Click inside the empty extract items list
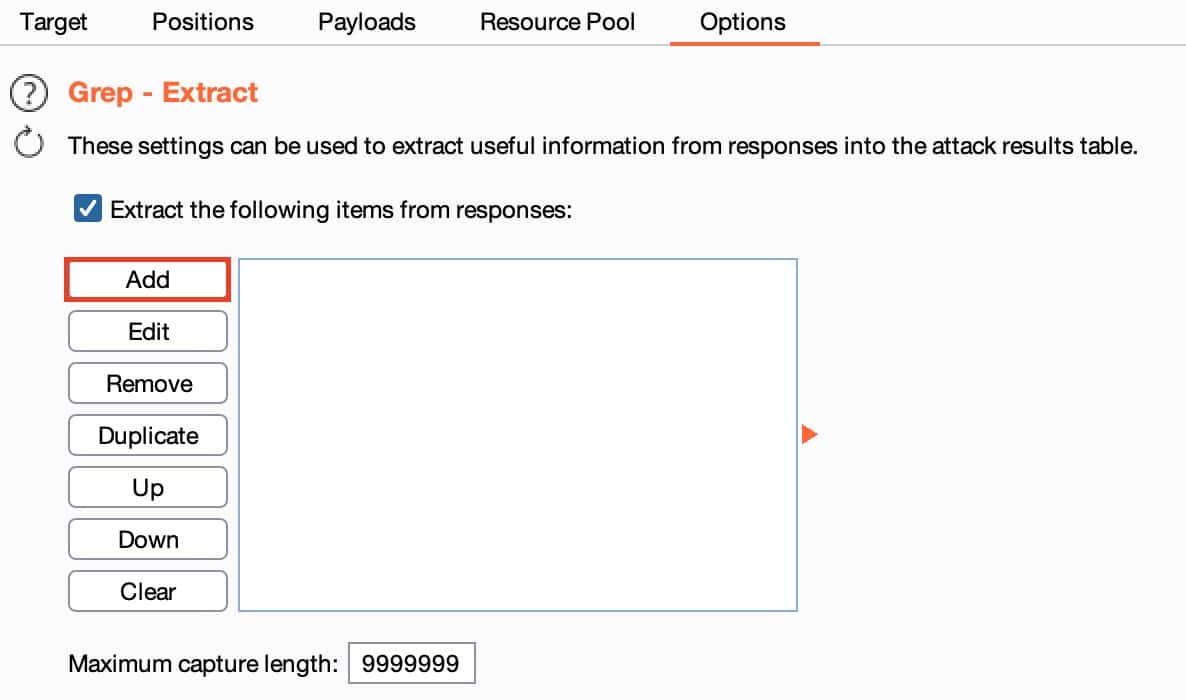Screen dimensions: 1186x700 517,434
